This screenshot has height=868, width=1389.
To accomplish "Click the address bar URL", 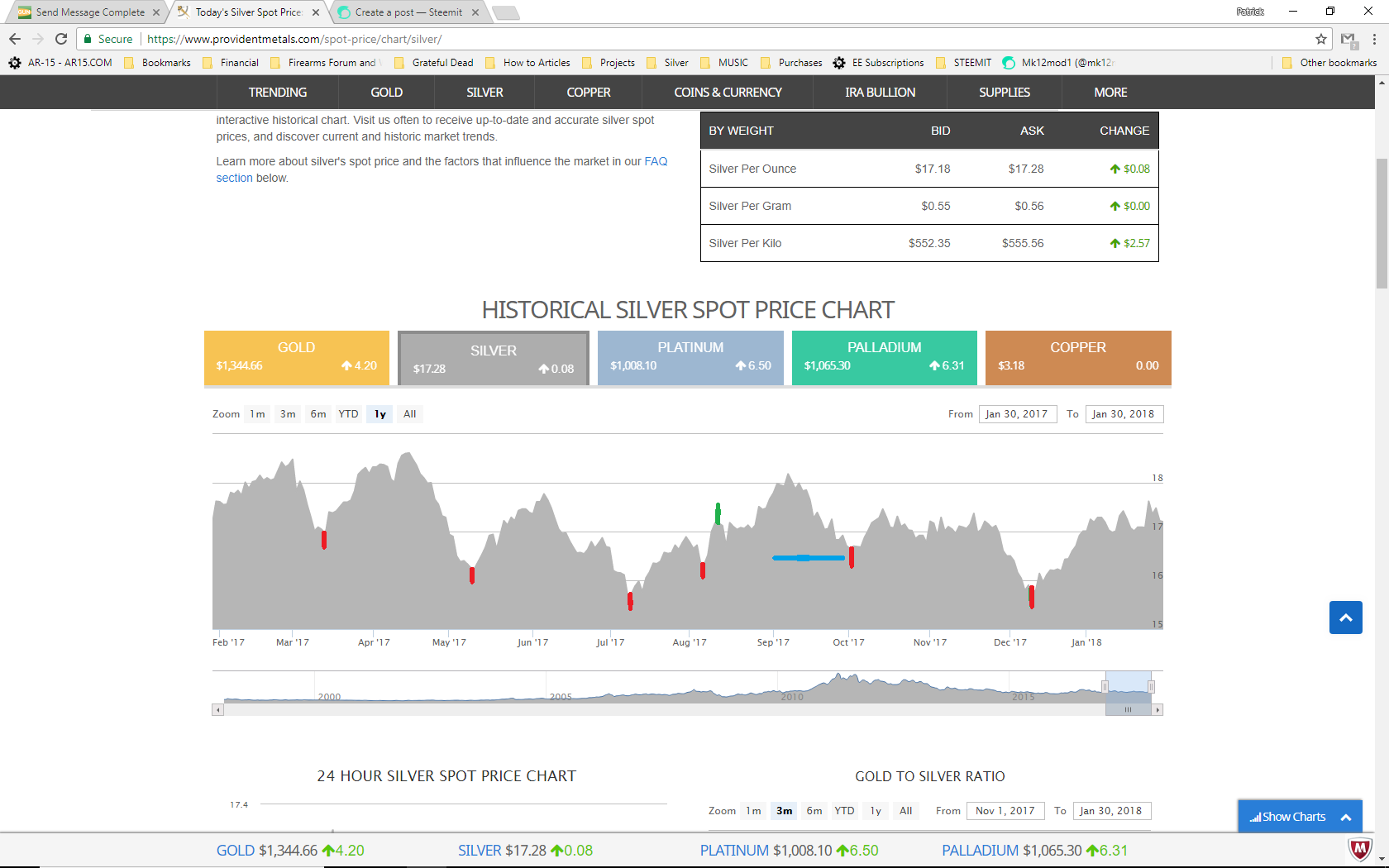I will pyautogui.click(x=294, y=39).
